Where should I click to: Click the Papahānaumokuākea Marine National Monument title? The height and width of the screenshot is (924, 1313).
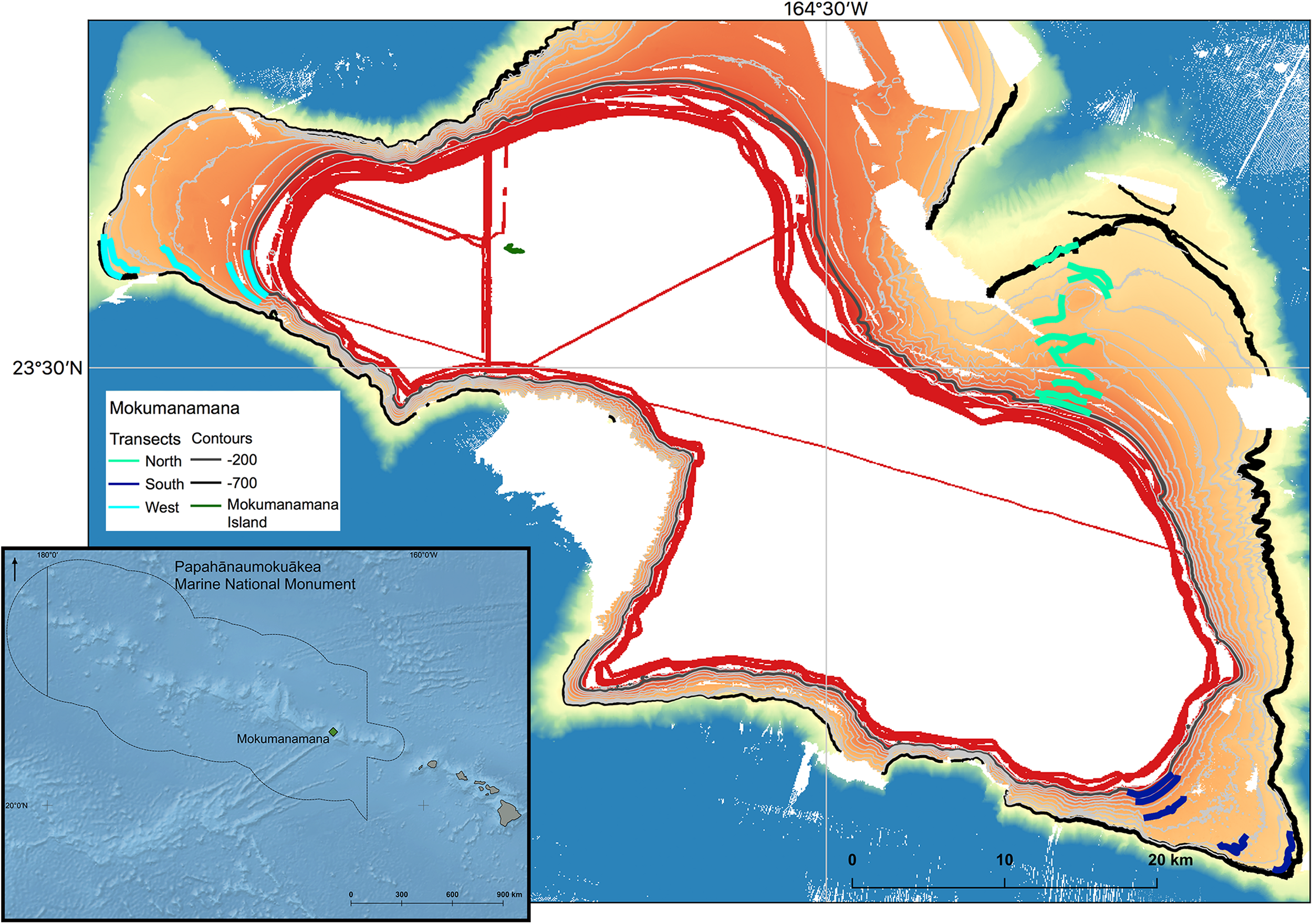pyautogui.click(x=264, y=576)
